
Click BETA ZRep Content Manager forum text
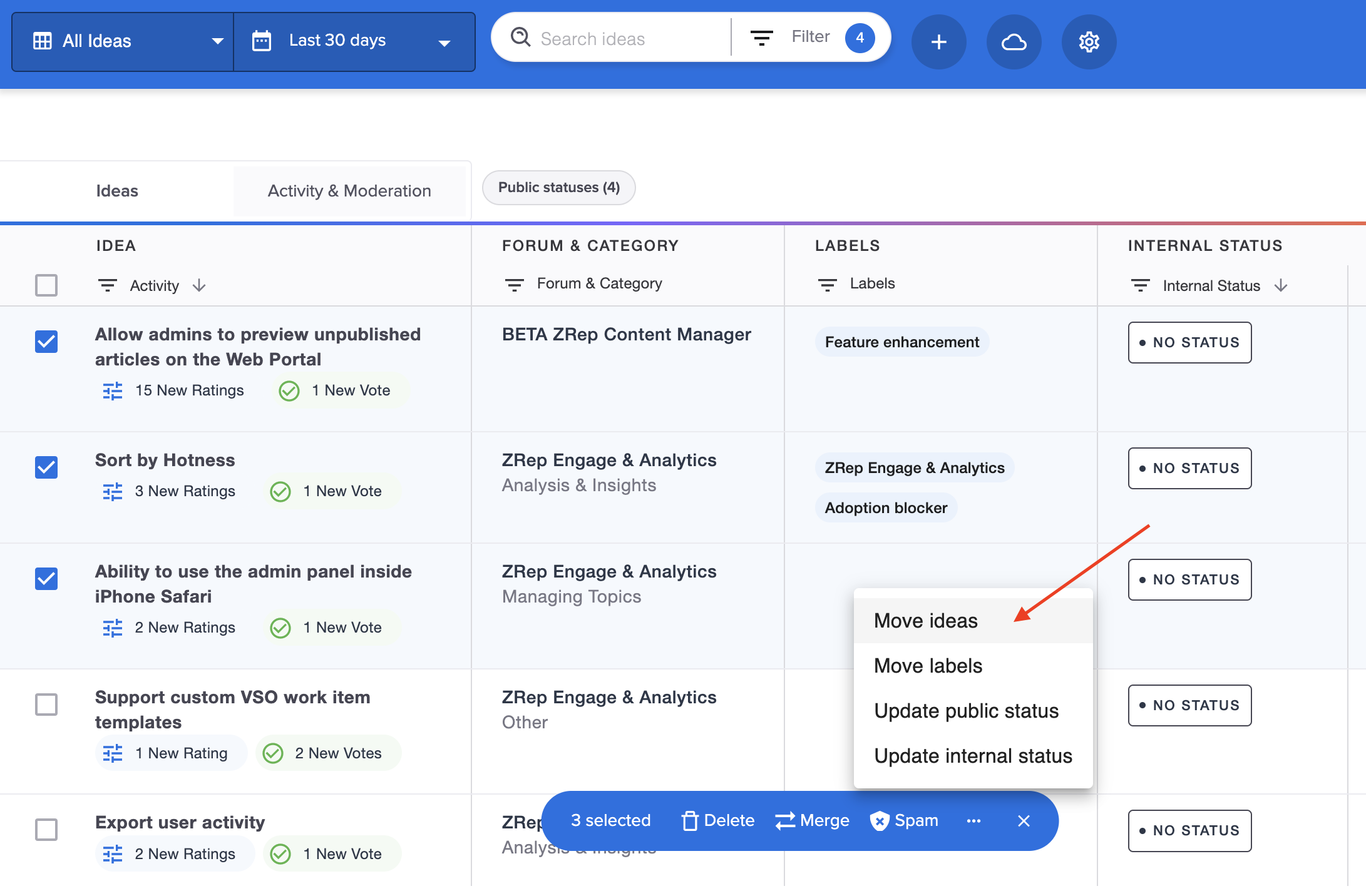click(x=627, y=335)
